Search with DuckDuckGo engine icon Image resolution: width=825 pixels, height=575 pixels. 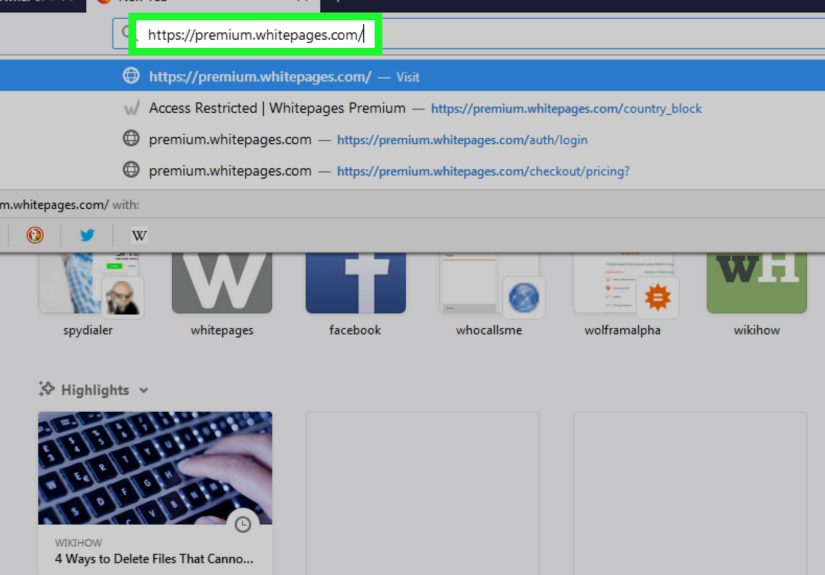35,235
